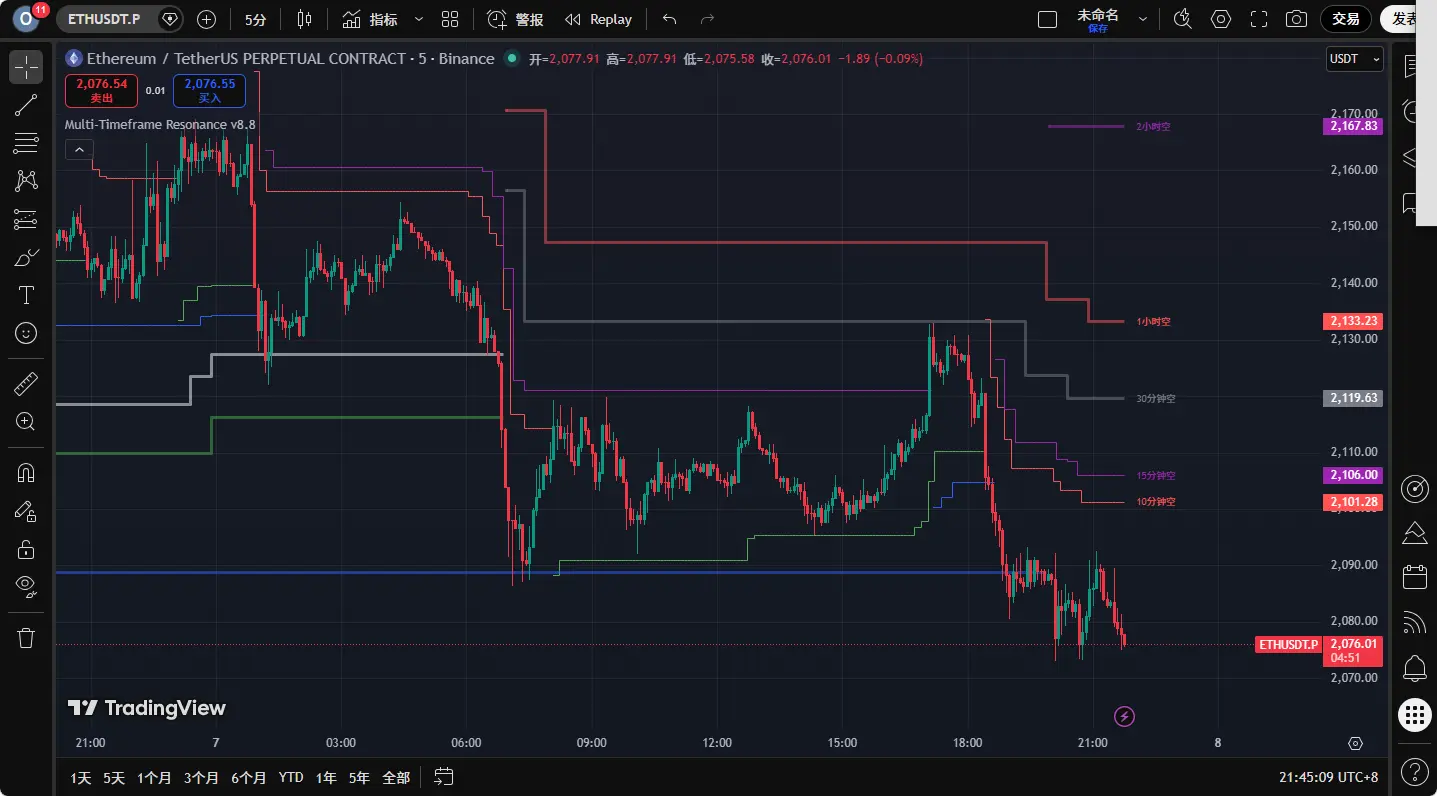Image resolution: width=1437 pixels, height=796 pixels.
Task: Open the layout setup square icon
Action: [x=1048, y=19]
